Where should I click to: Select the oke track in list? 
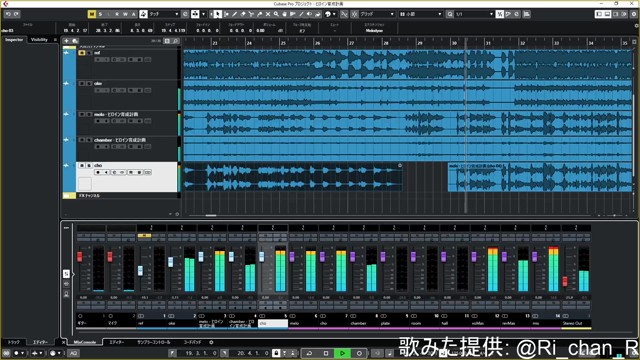(127, 95)
